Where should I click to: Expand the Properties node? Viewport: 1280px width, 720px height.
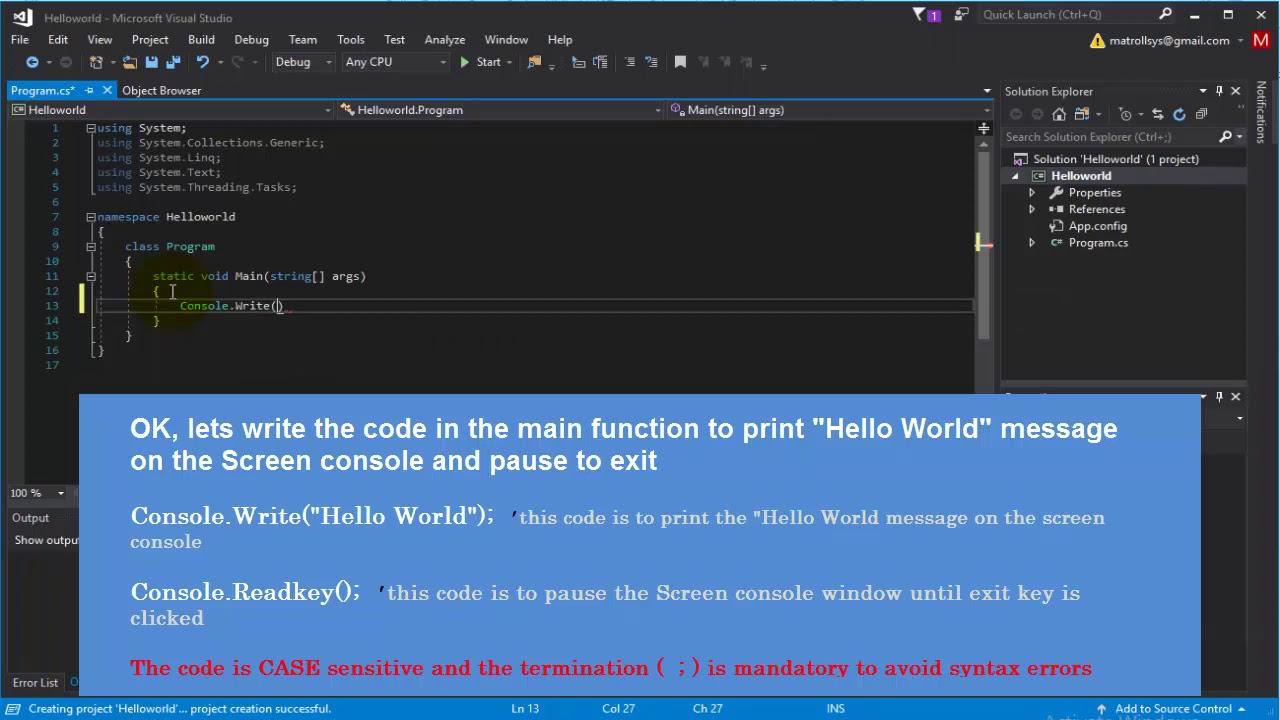pos(1032,193)
